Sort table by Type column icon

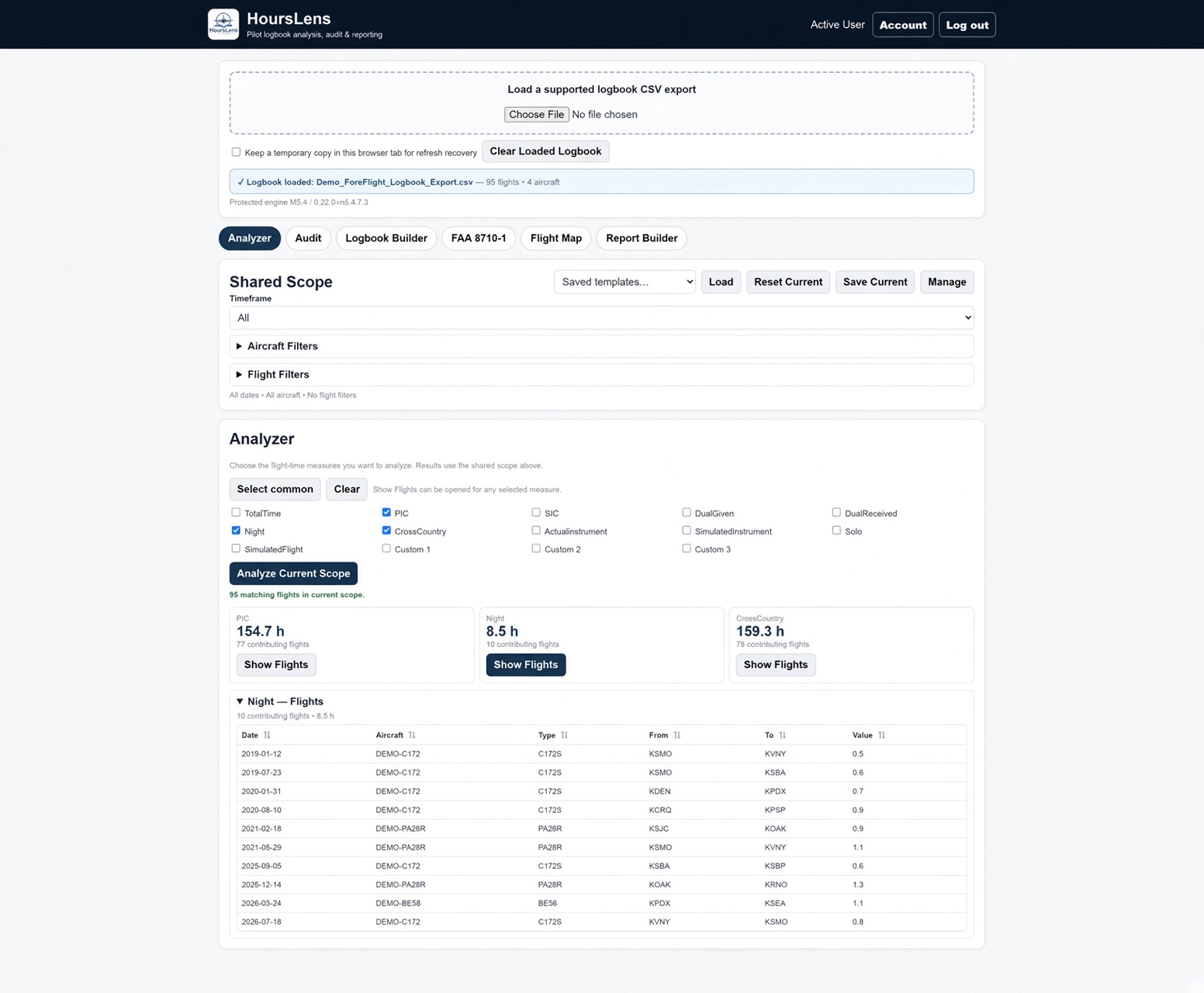click(564, 735)
